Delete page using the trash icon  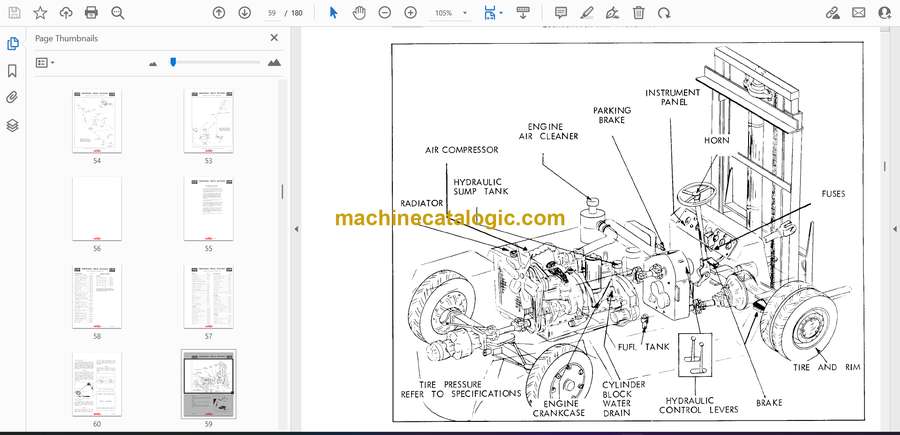pos(638,13)
